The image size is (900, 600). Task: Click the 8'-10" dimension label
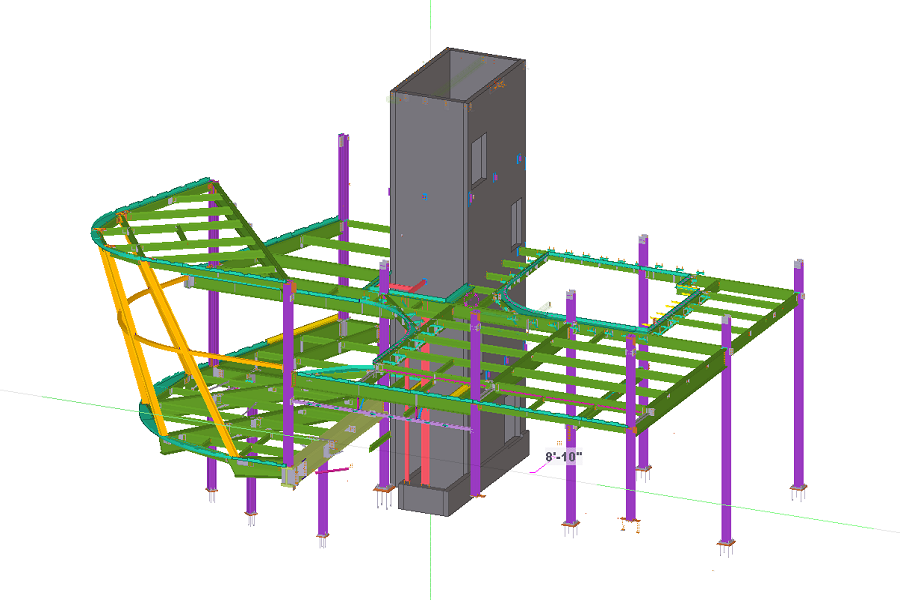[563, 456]
